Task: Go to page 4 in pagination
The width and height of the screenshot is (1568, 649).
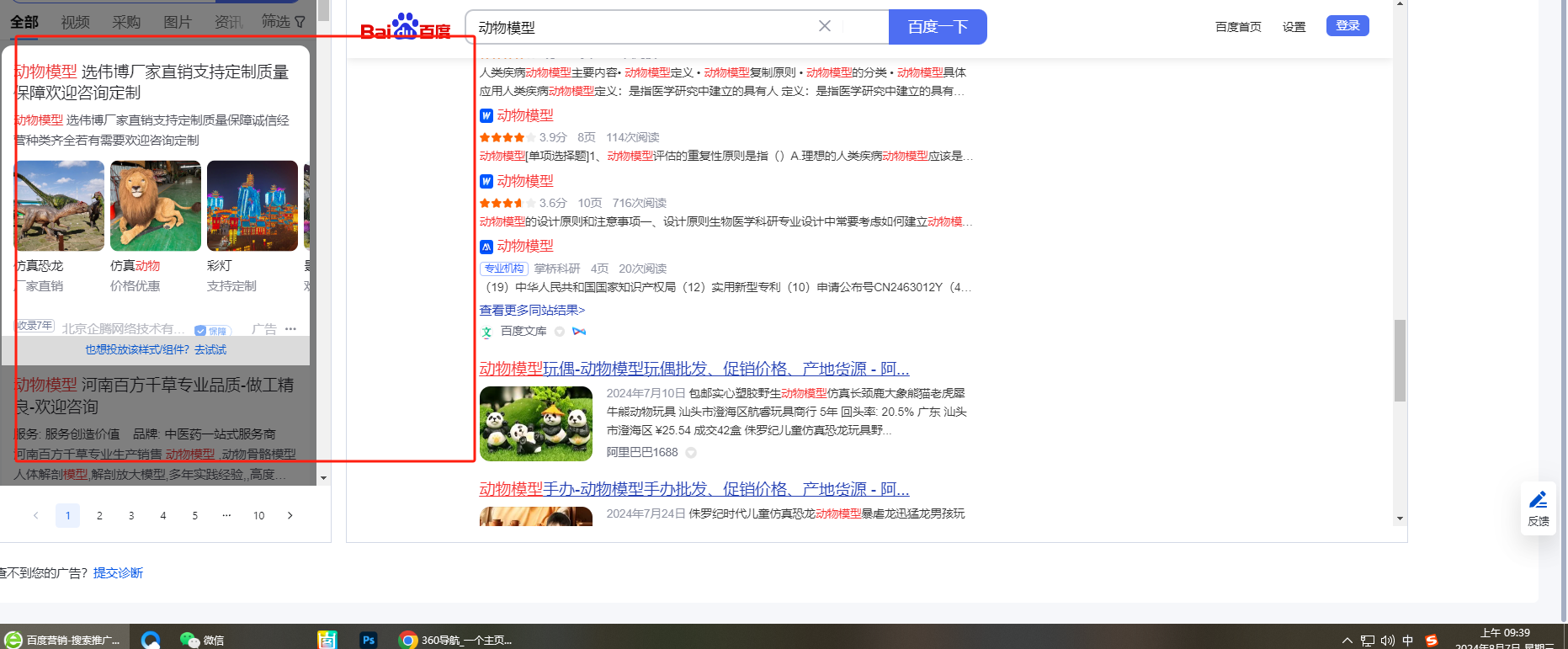Action: pyautogui.click(x=163, y=515)
